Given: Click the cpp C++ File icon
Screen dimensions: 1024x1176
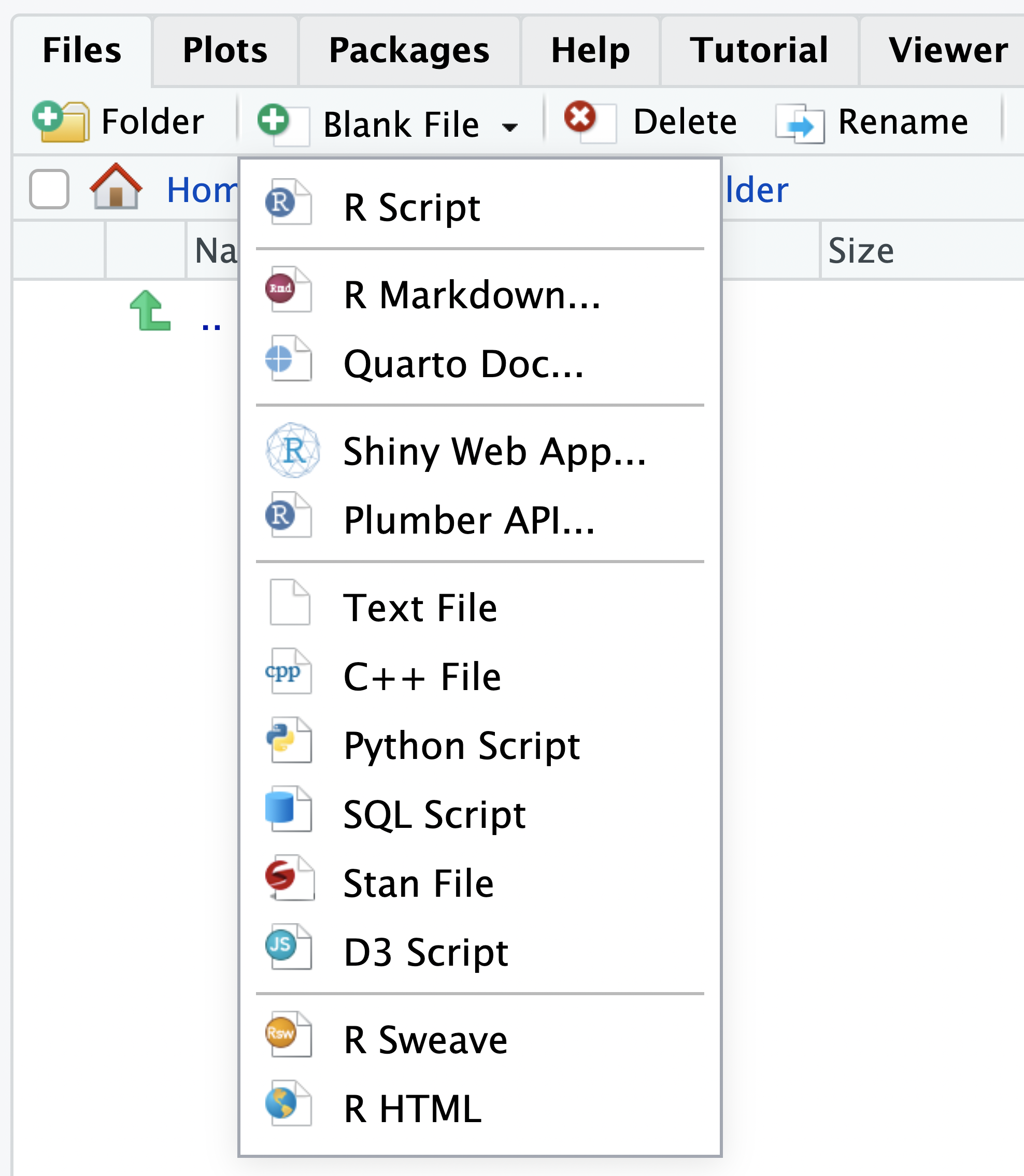Looking at the screenshot, I should pyautogui.click(x=289, y=672).
